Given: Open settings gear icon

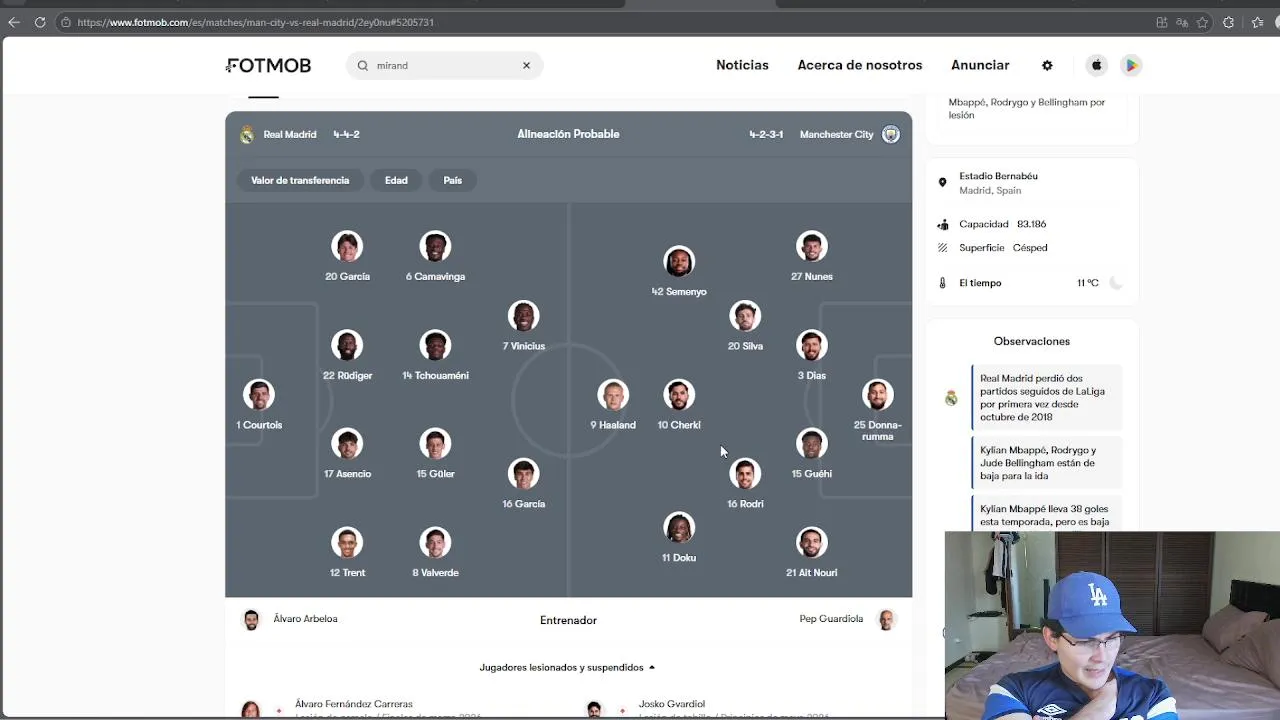Looking at the screenshot, I should click(1047, 65).
